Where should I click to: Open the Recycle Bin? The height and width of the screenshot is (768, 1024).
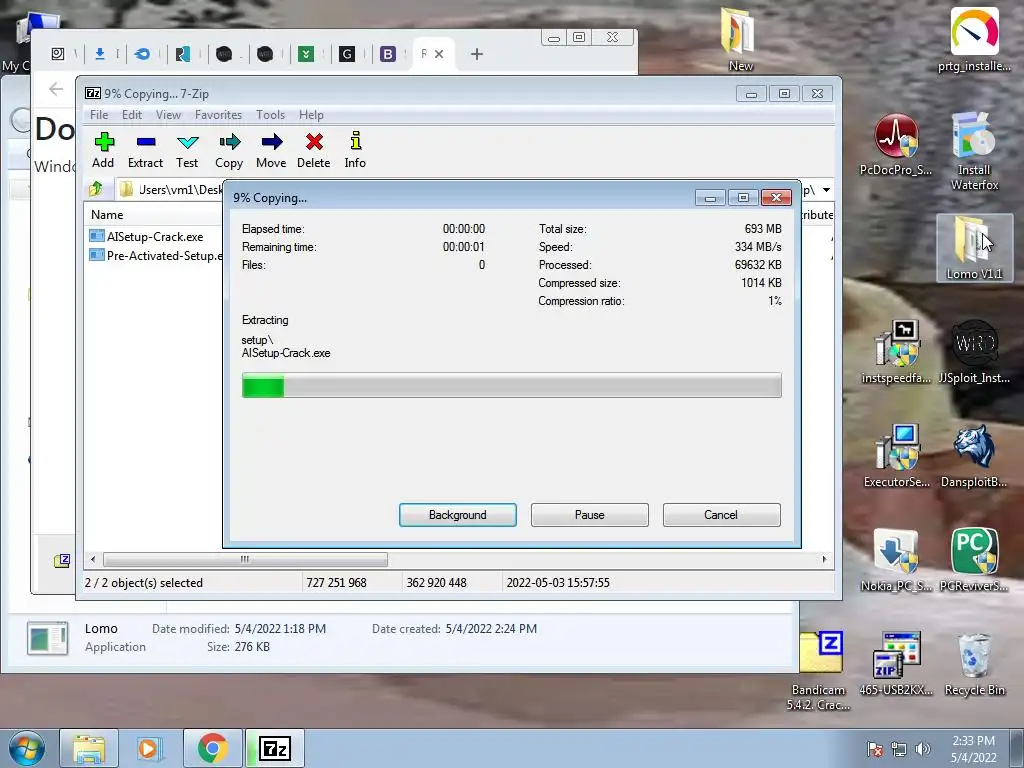(974, 664)
